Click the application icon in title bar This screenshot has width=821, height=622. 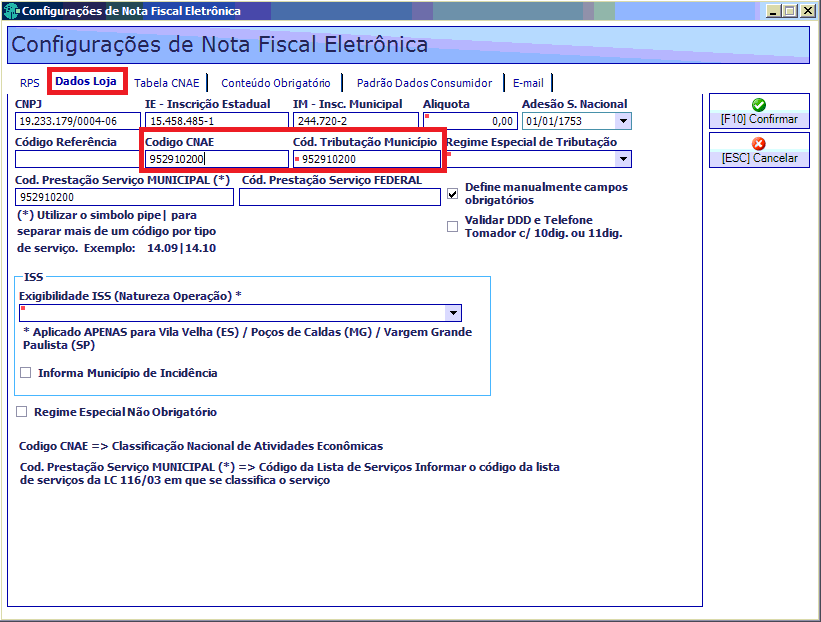(11, 10)
